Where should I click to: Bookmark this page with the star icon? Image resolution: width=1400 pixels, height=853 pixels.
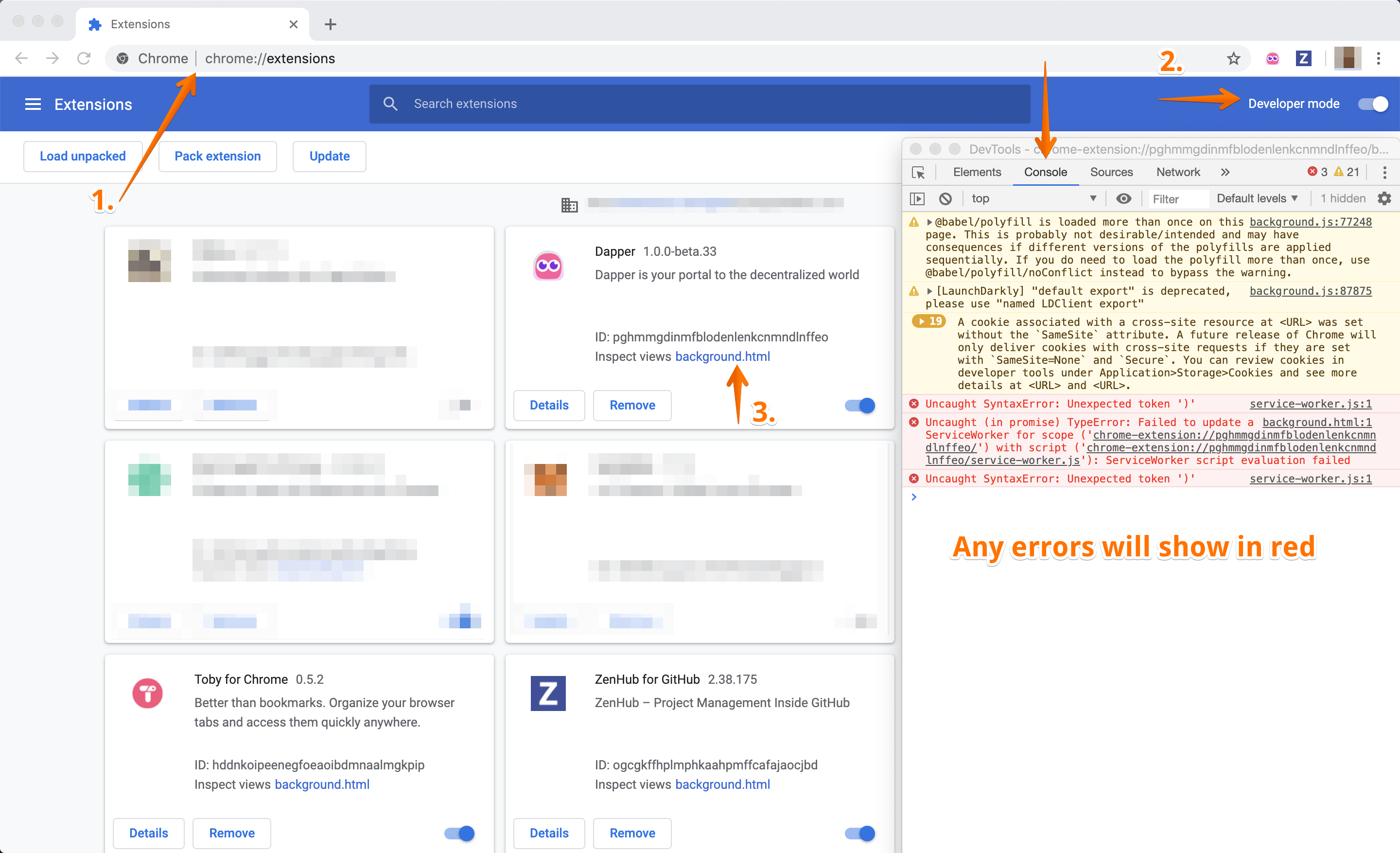pos(1233,58)
